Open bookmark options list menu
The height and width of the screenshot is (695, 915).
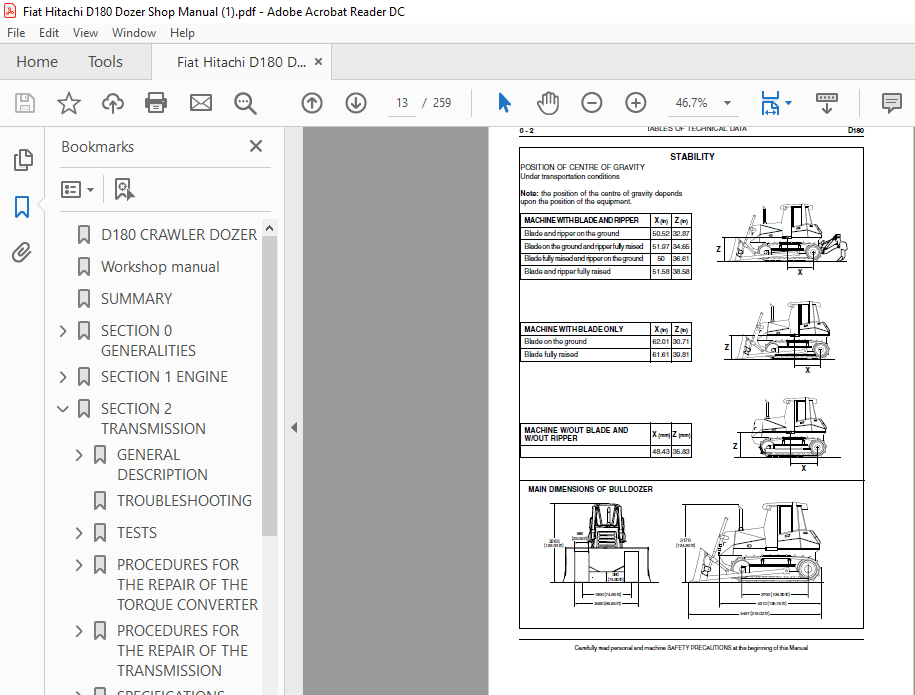click(x=78, y=190)
